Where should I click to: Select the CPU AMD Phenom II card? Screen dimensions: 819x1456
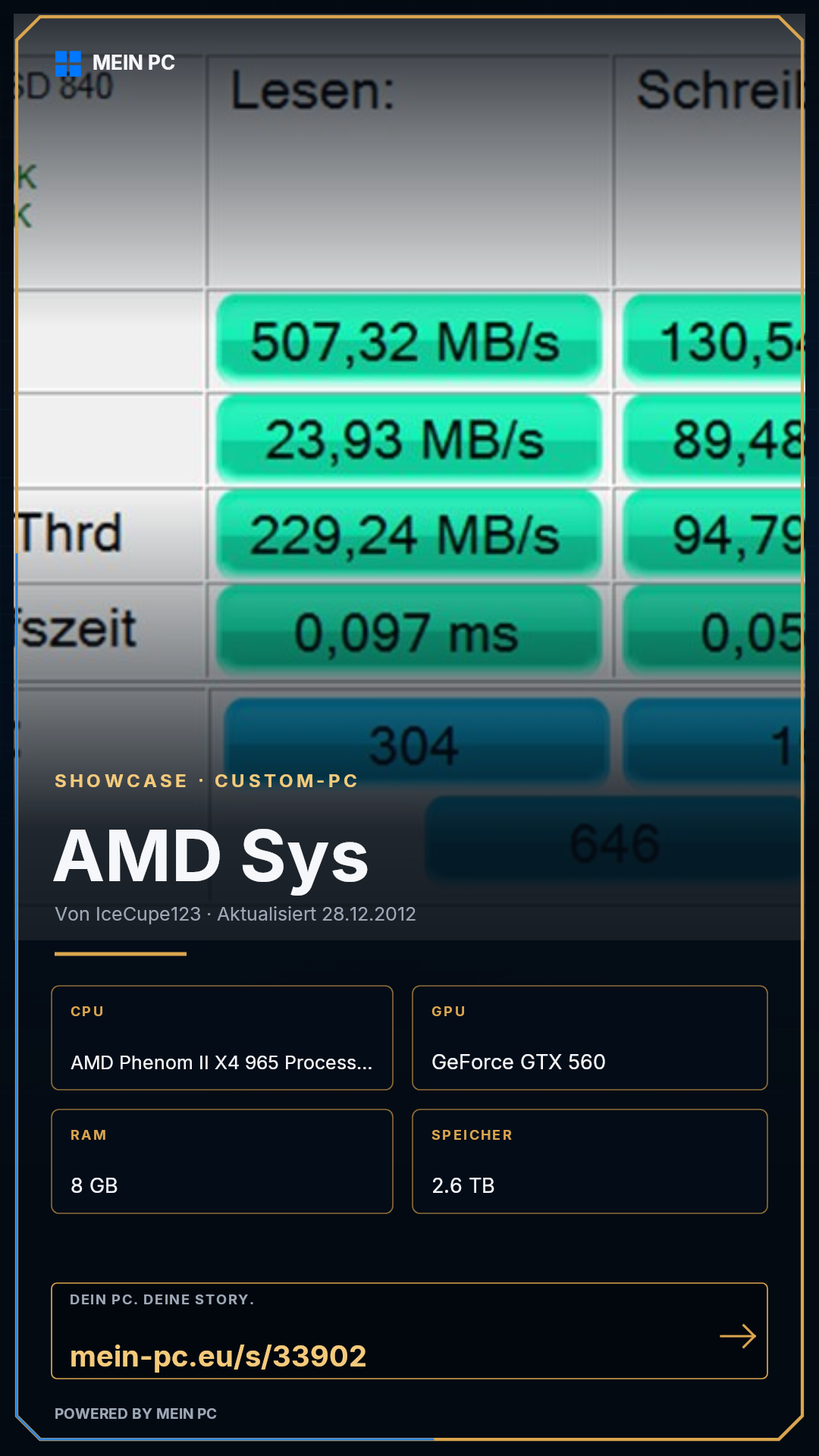(222, 1037)
